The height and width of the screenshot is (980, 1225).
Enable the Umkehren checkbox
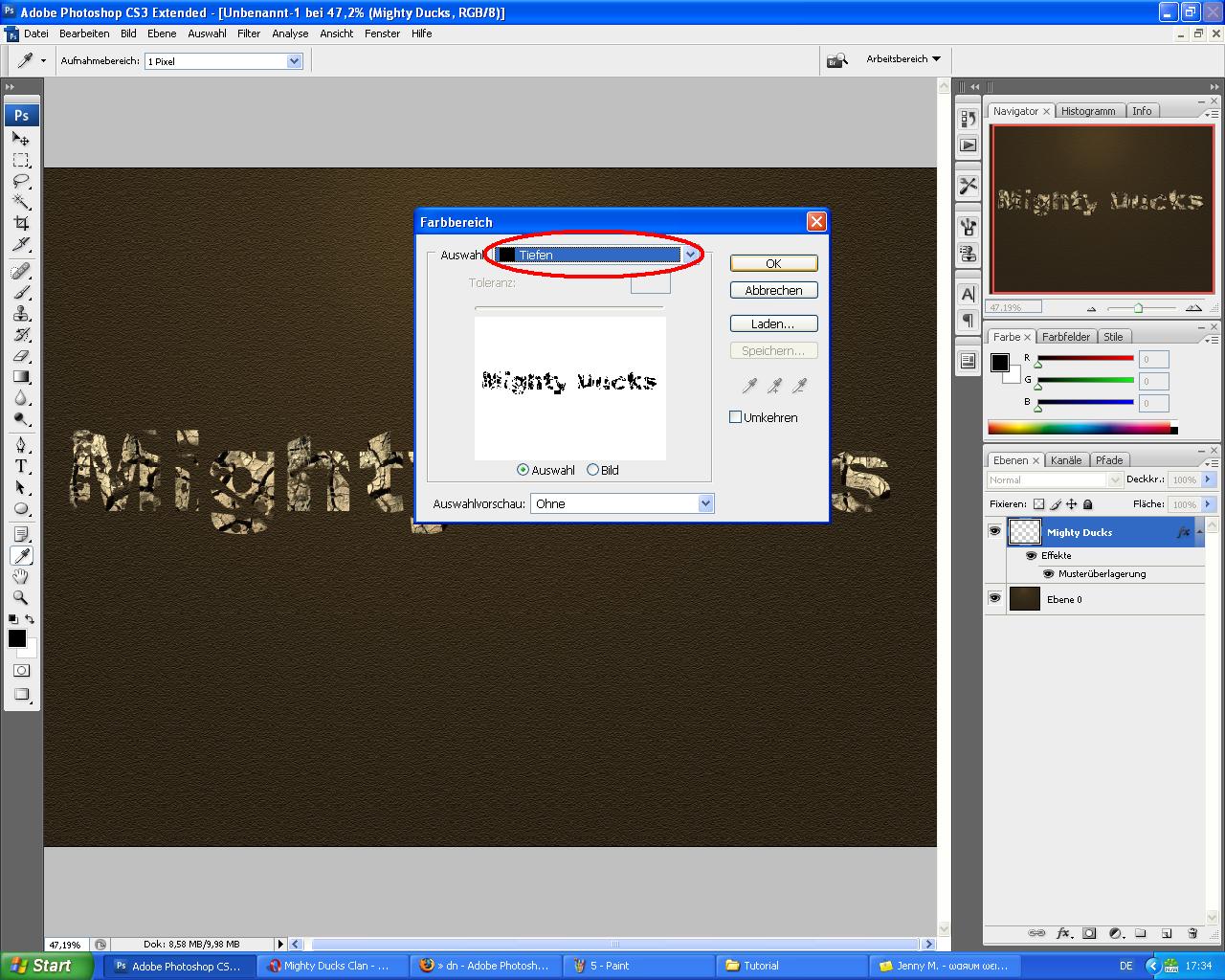735,417
